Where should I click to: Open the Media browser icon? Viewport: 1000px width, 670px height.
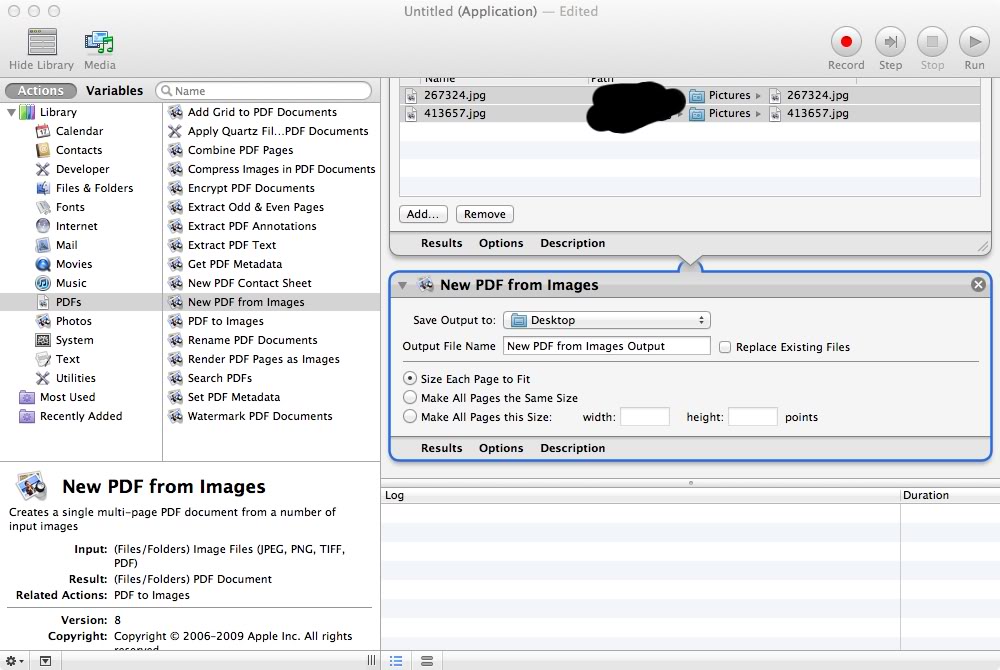[99, 43]
